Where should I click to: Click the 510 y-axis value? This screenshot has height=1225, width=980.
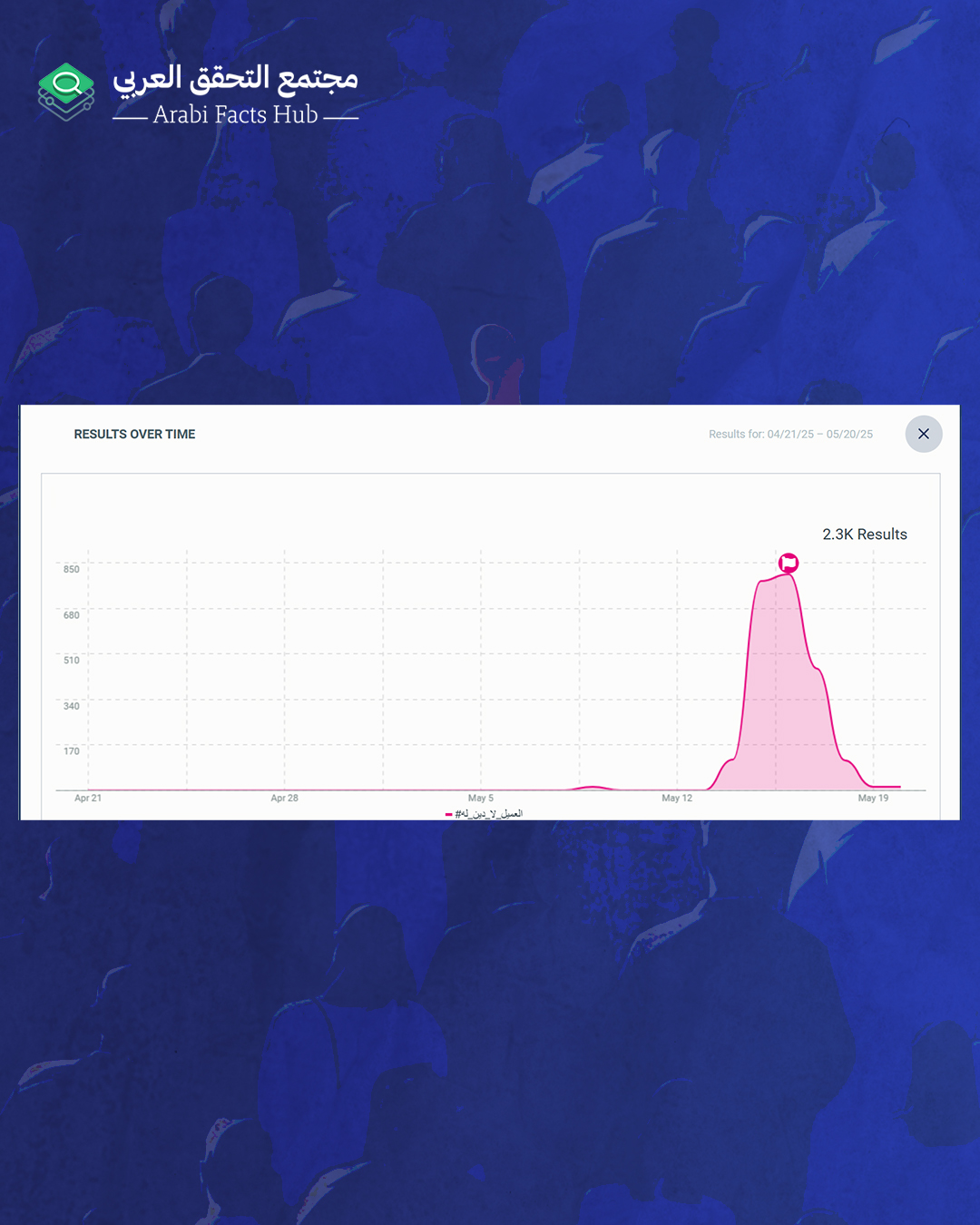point(71,661)
